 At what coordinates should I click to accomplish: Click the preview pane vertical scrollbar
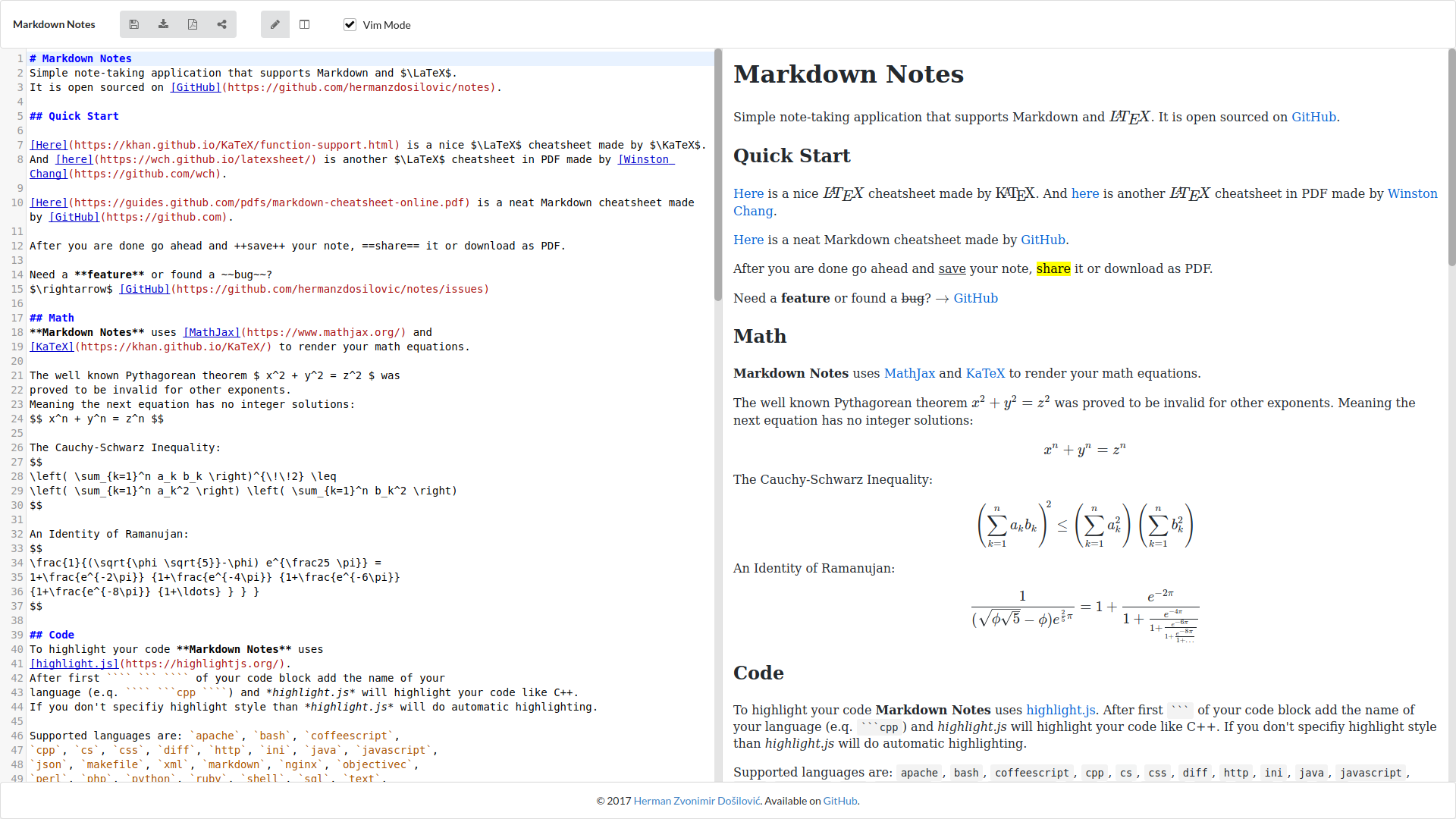(x=1451, y=158)
